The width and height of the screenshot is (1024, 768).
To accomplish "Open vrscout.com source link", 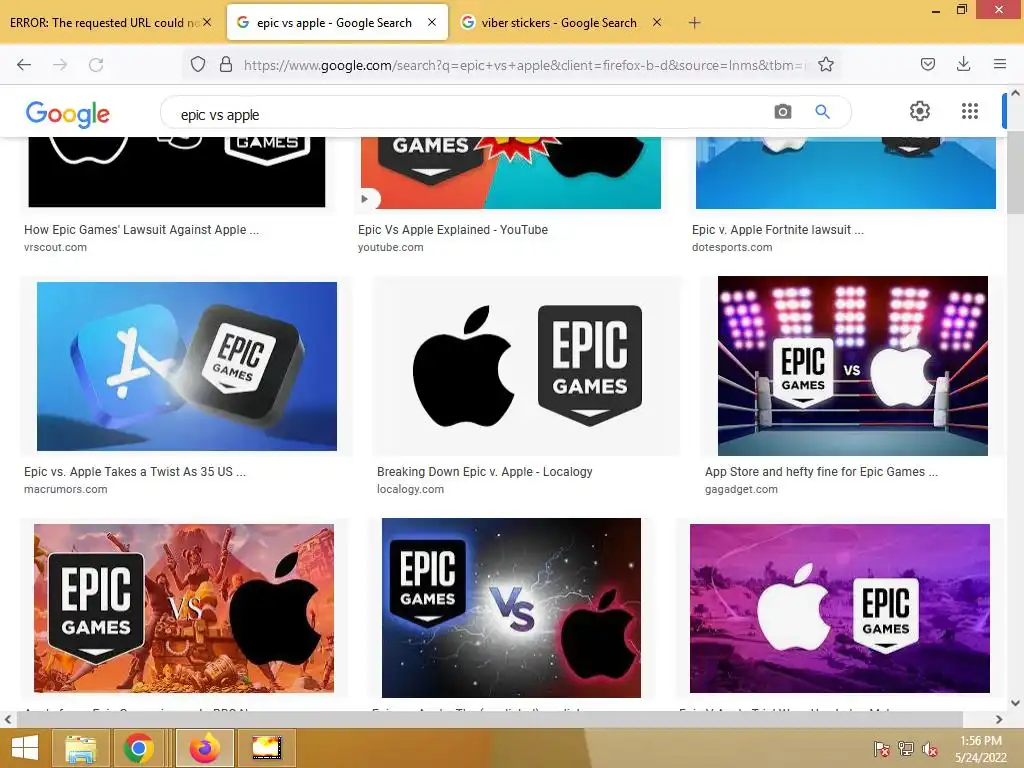I will 56,248.
